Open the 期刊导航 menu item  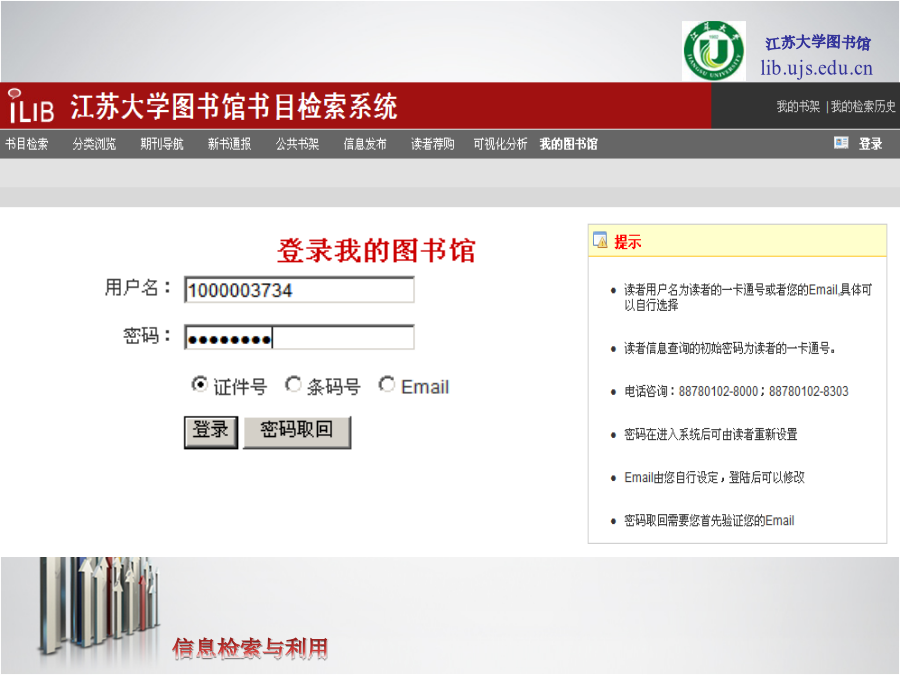[162, 144]
